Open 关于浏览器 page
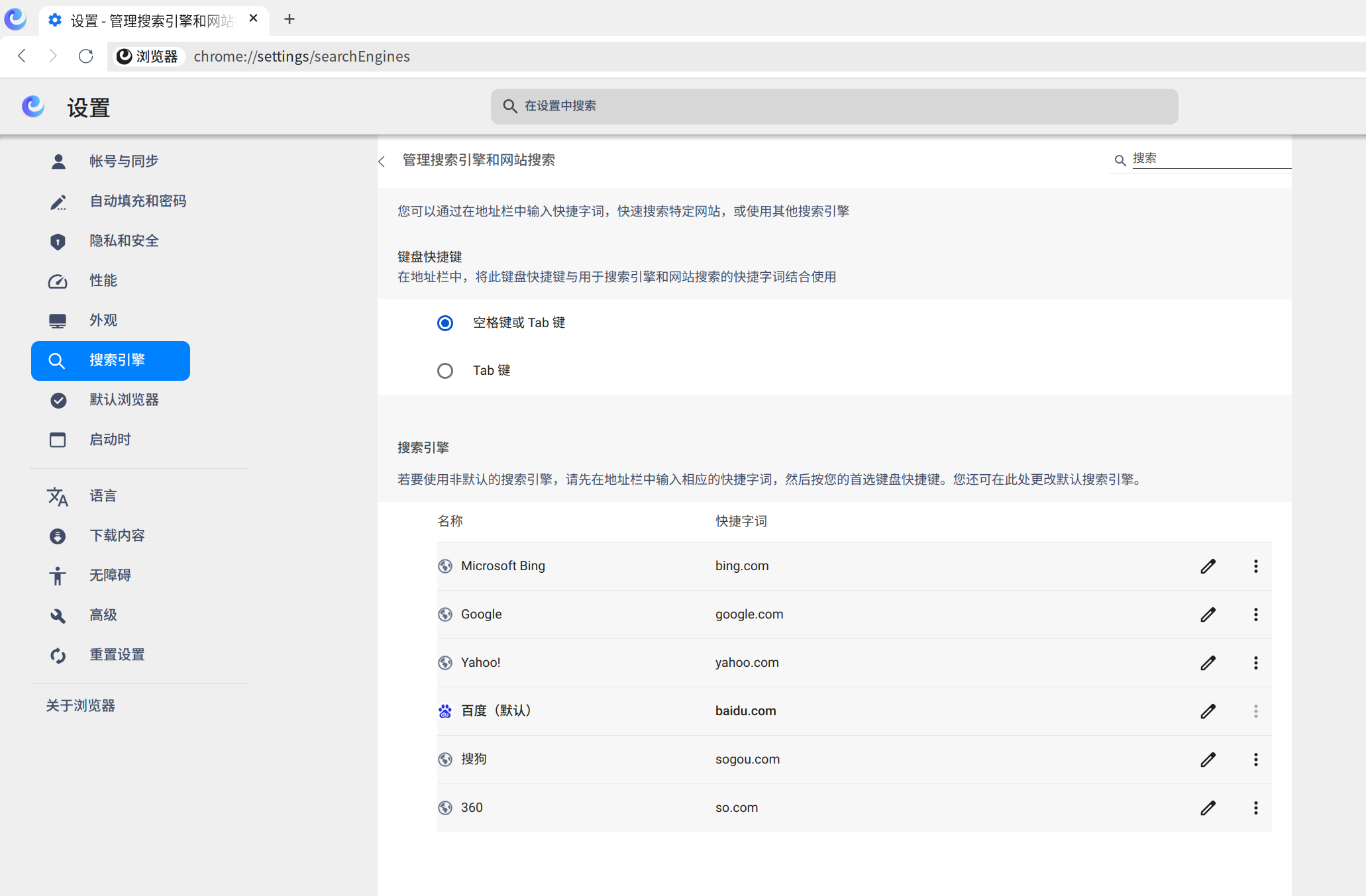The height and width of the screenshot is (896, 1366). tap(81, 706)
